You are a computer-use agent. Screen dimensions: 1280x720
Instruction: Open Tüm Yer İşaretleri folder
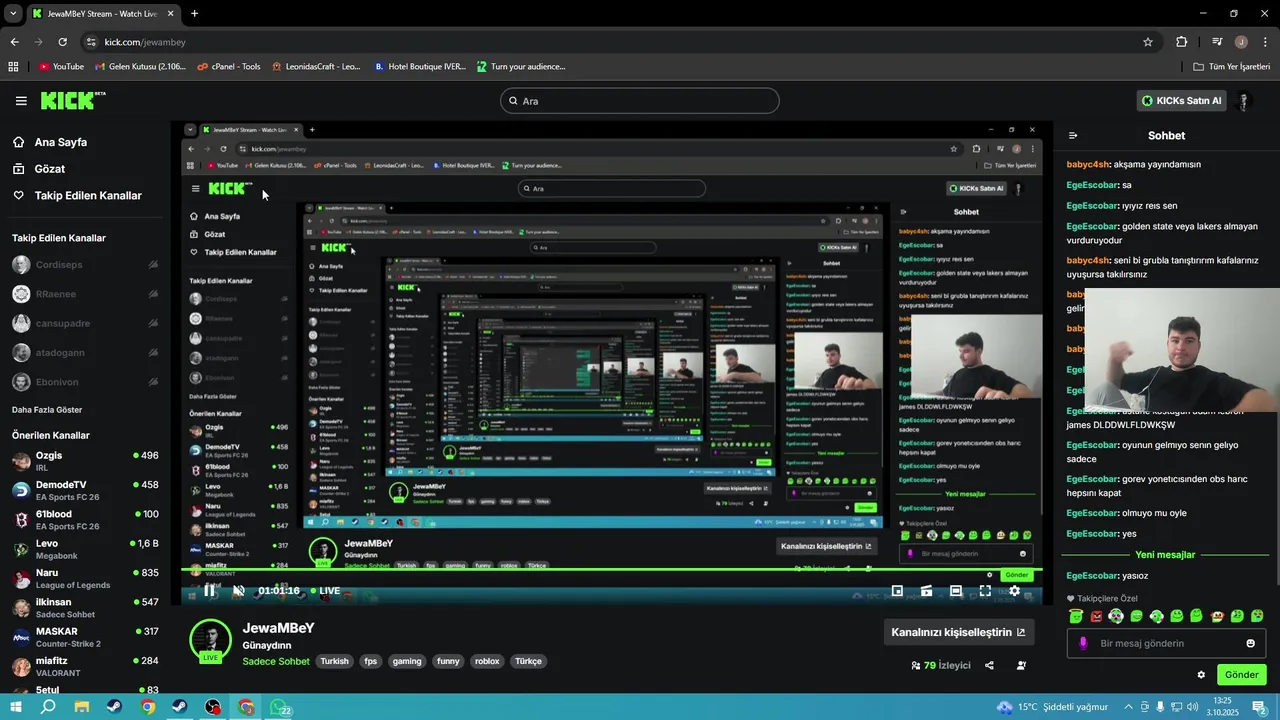coord(1231,67)
